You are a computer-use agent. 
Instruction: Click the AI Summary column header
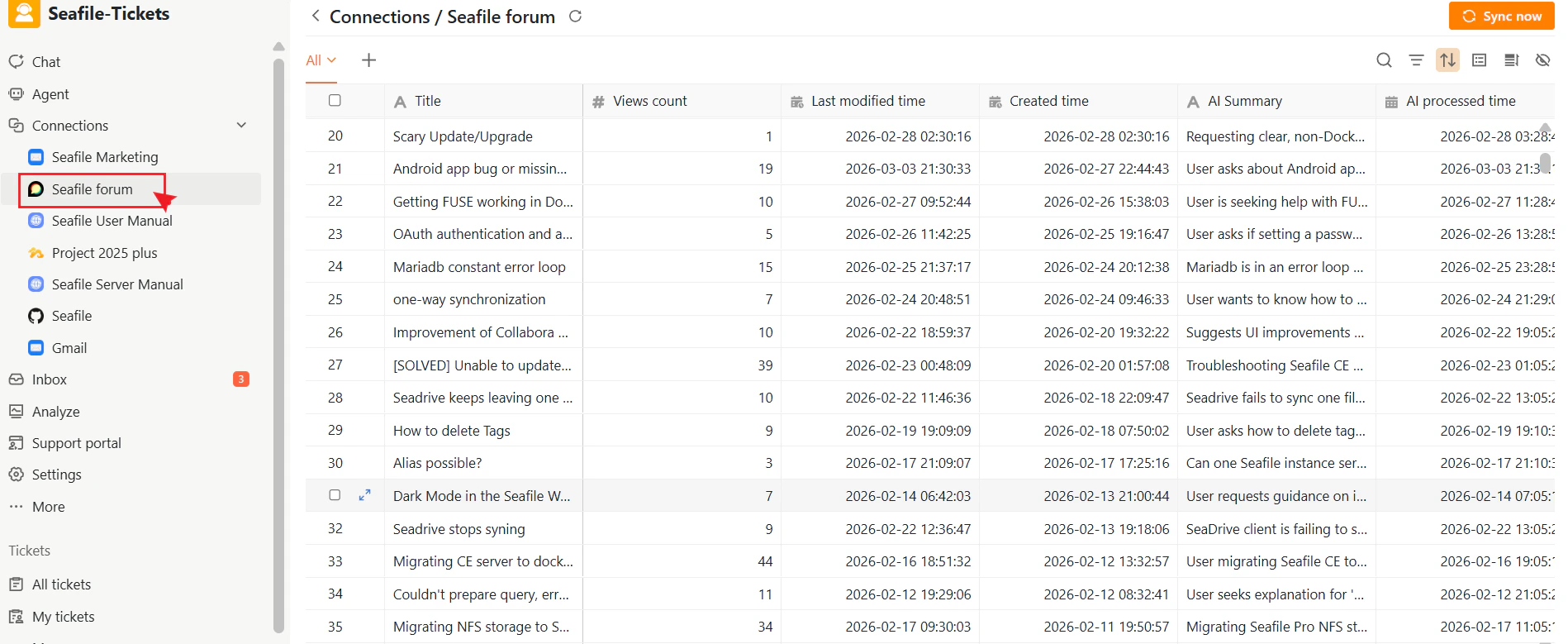tap(1276, 101)
